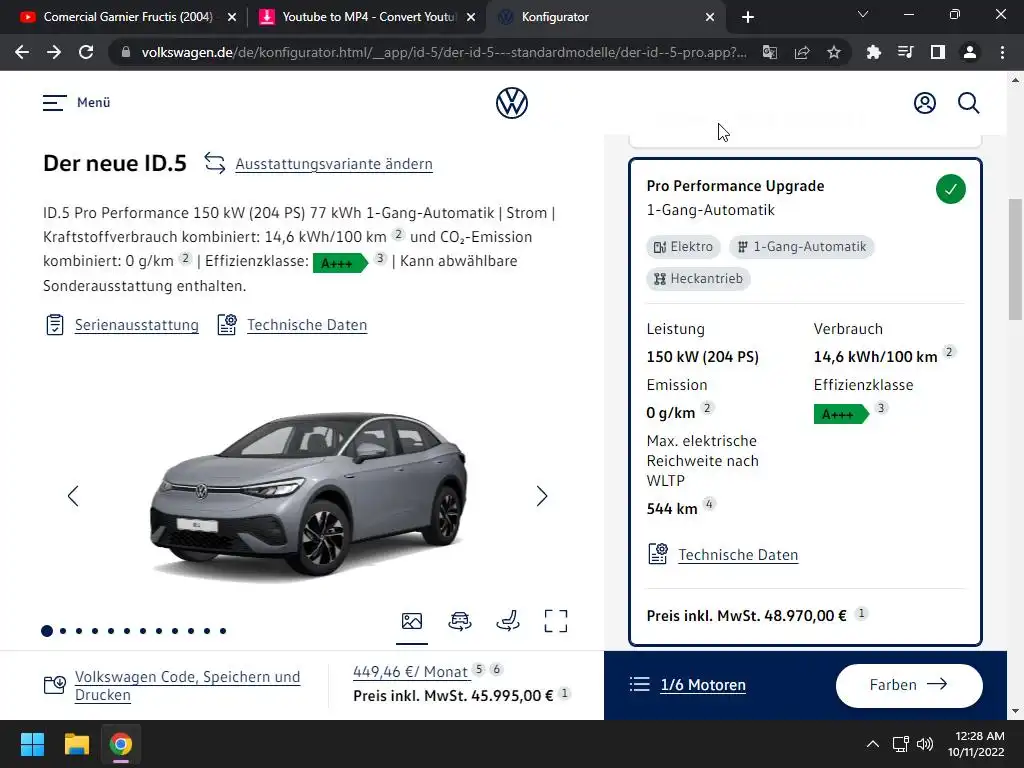Open File Explorer from taskbar
The image size is (1024, 768).
[76, 744]
